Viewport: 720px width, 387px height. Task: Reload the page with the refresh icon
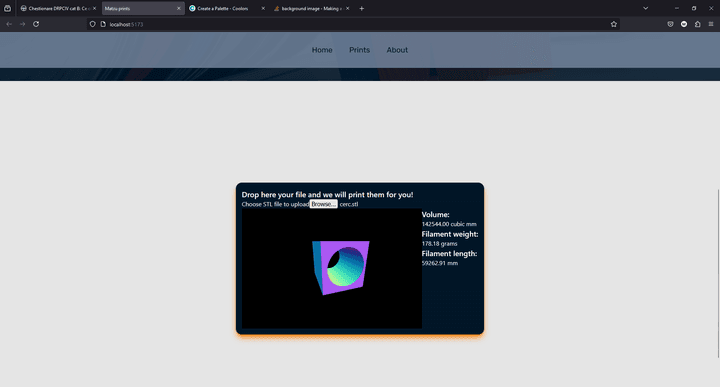(x=36, y=24)
